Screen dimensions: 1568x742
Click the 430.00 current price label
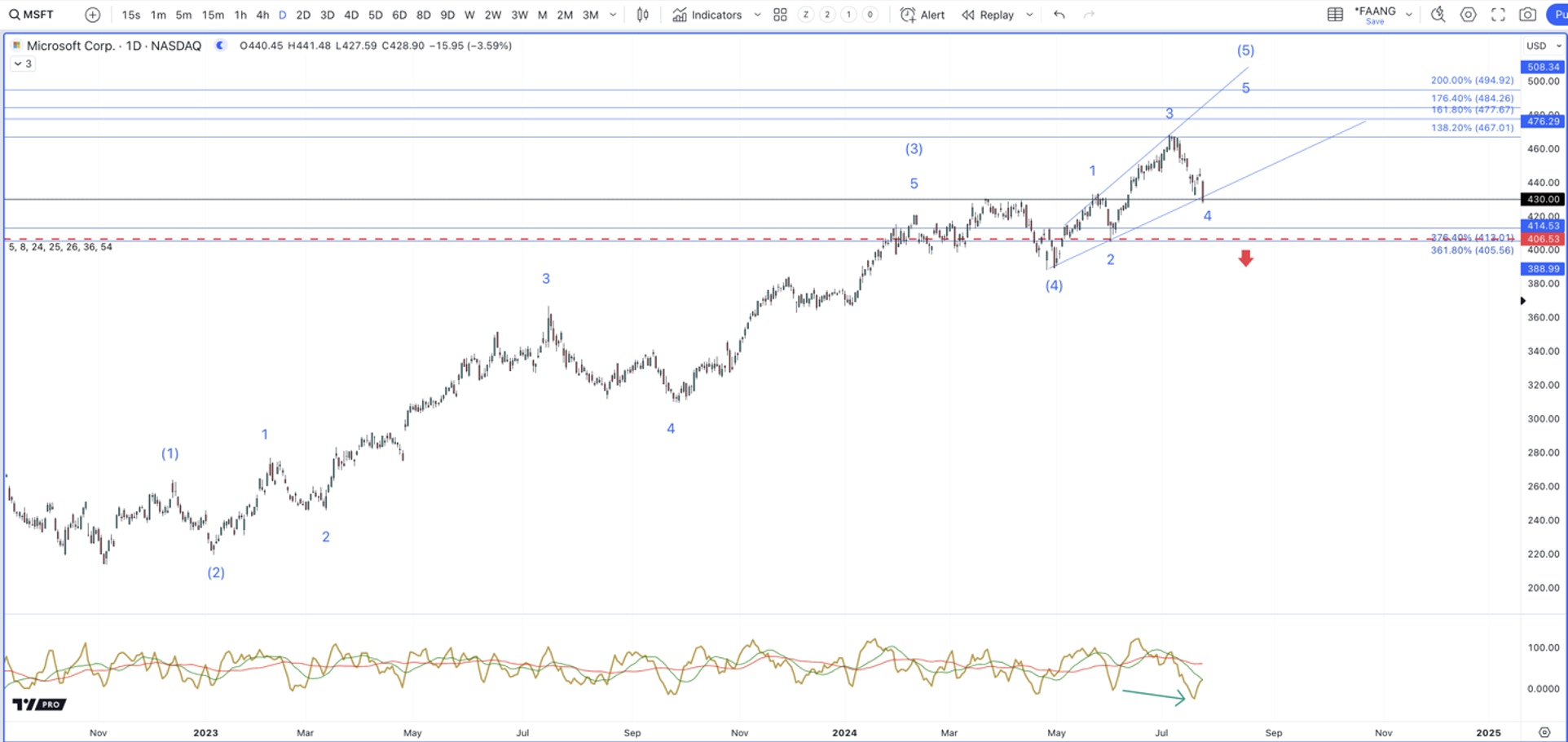[1543, 199]
